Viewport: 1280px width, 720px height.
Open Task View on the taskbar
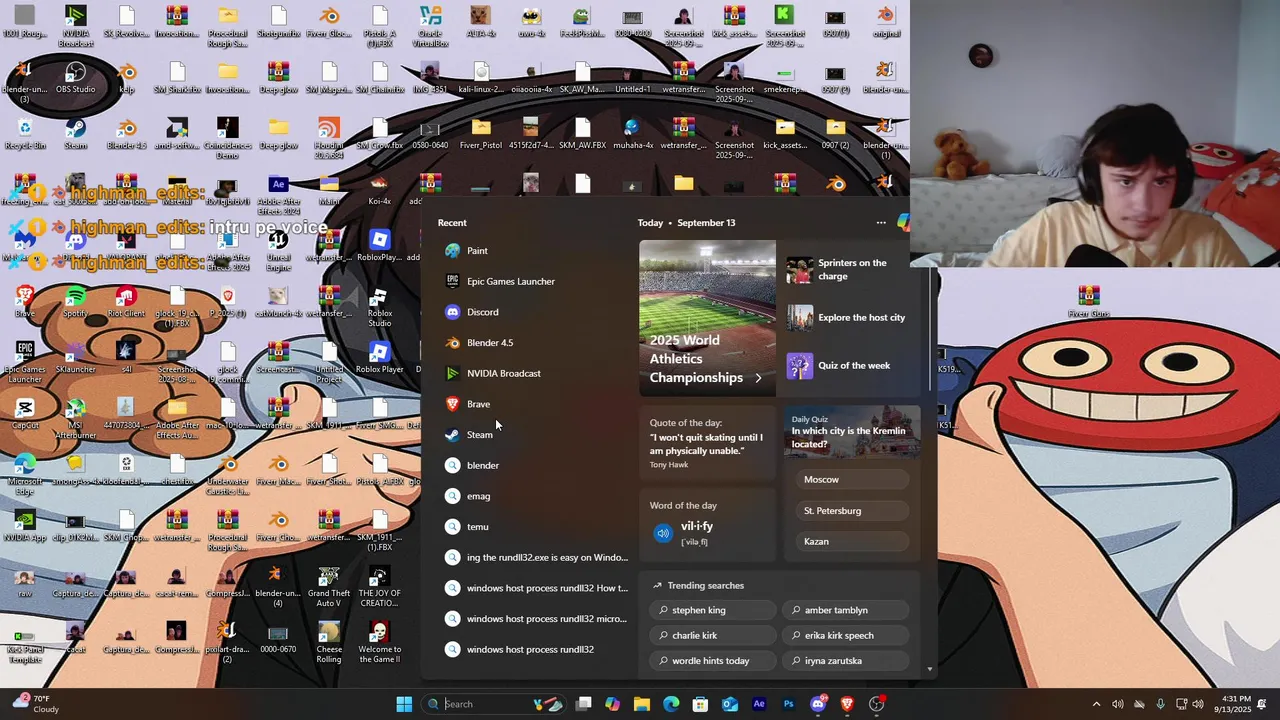(x=584, y=704)
